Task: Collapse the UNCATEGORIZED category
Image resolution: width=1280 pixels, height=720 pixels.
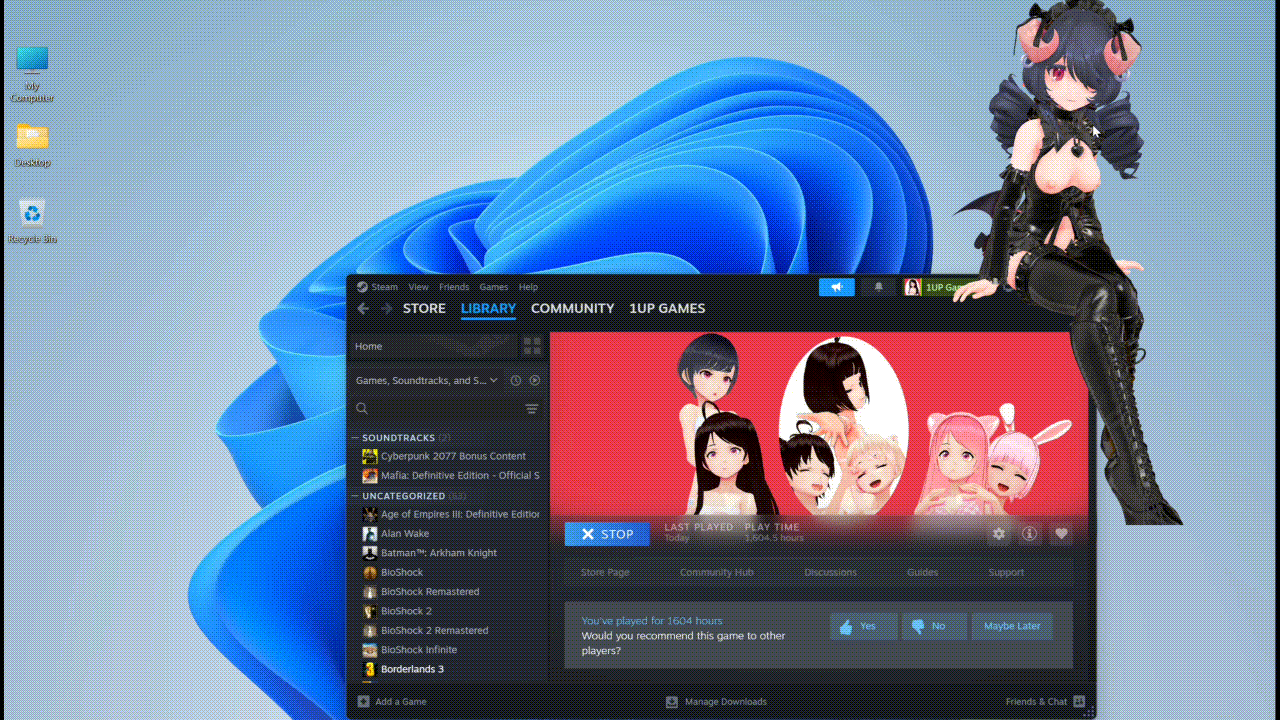Action: click(x=355, y=496)
